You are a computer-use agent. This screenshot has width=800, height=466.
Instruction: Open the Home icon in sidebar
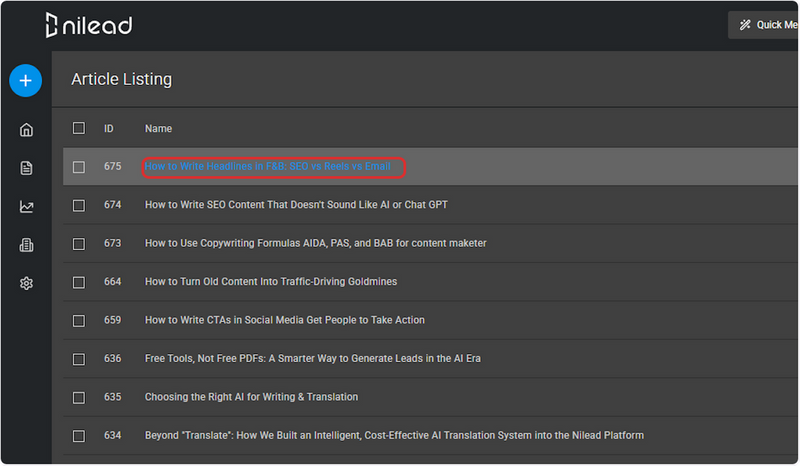(x=27, y=130)
